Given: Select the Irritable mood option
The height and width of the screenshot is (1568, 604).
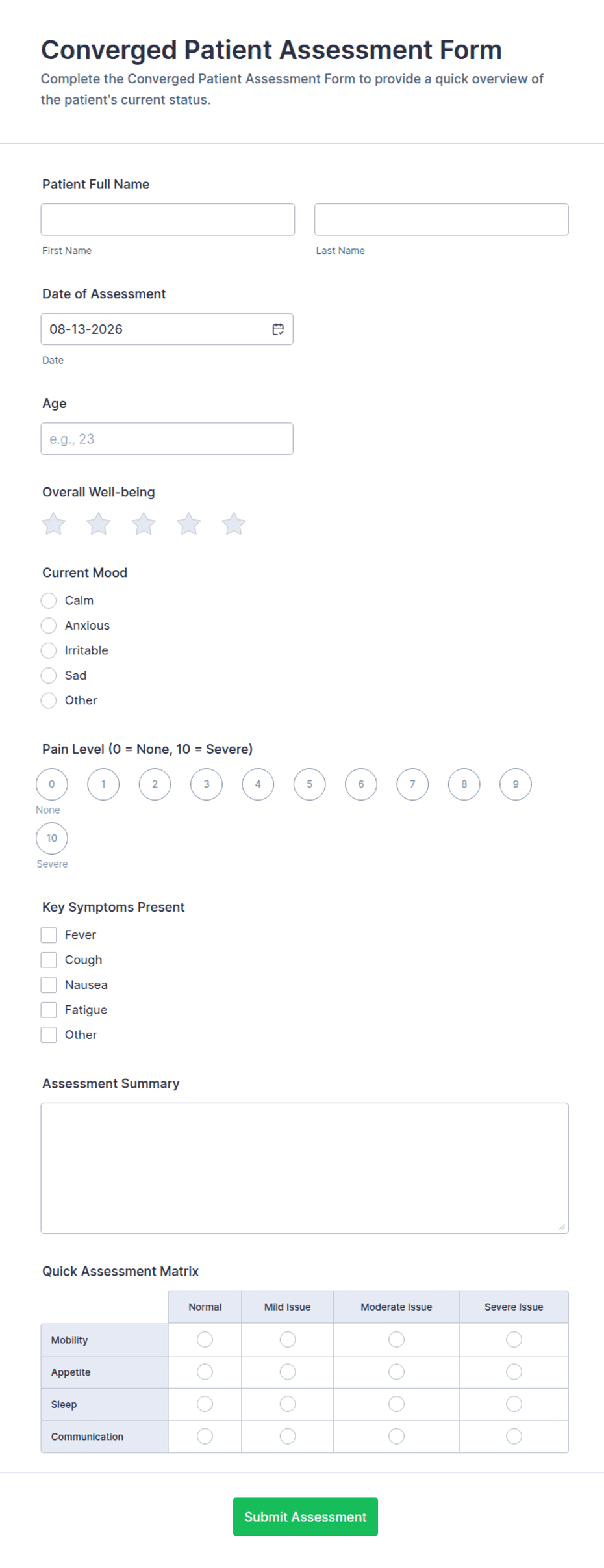Looking at the screenshot, I should [x=49, y=650].
